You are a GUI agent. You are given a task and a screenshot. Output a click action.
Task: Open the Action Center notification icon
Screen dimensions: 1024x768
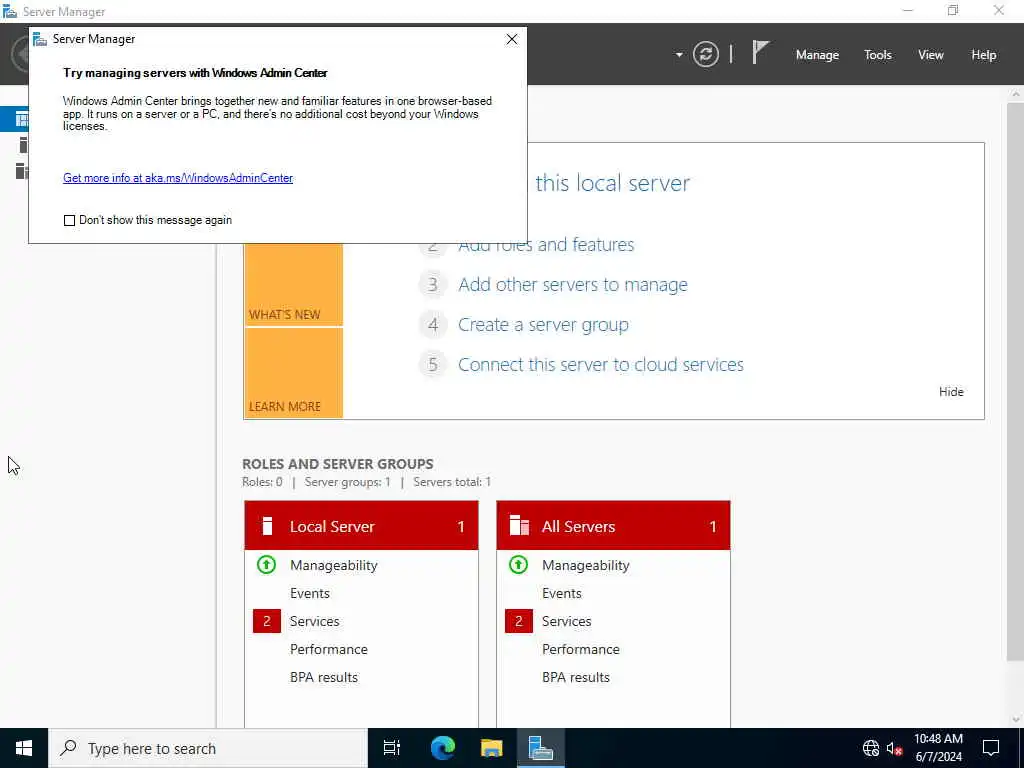pos(991,748)
